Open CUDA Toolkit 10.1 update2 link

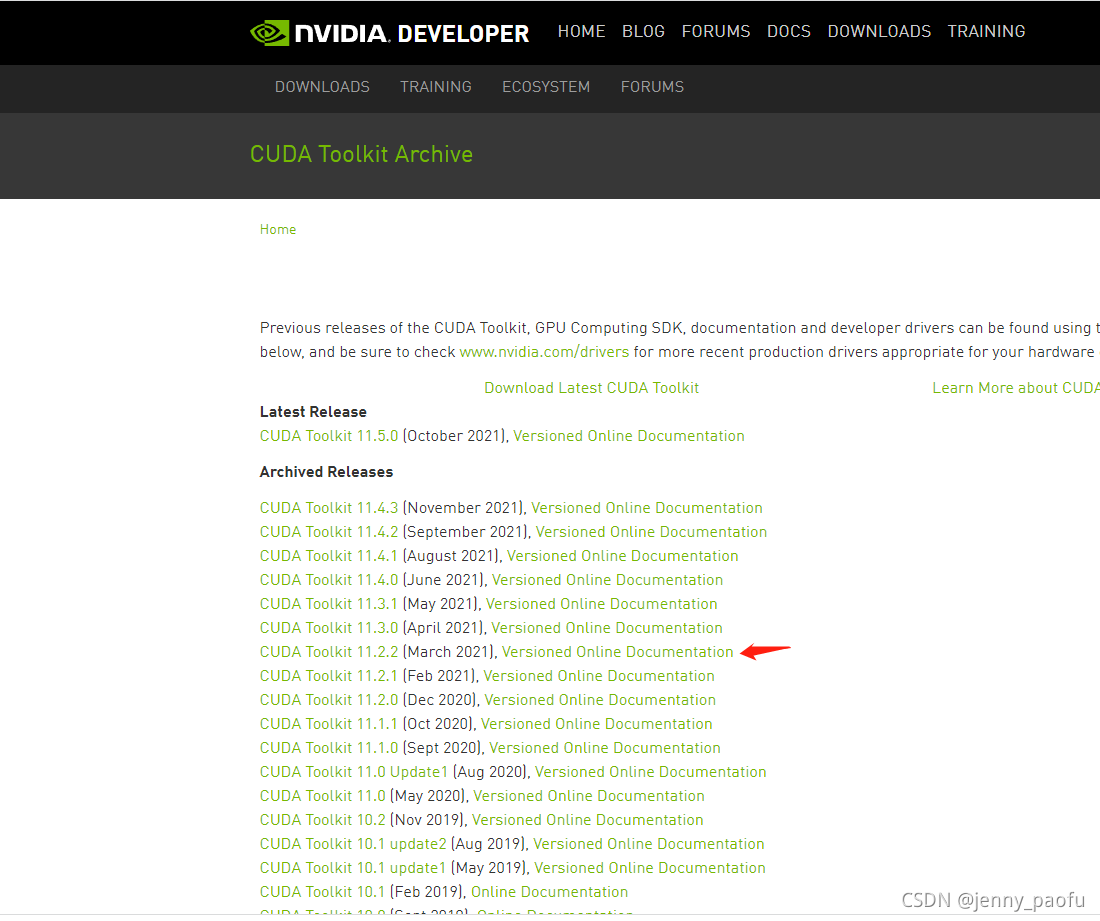[x=353, y=845]
